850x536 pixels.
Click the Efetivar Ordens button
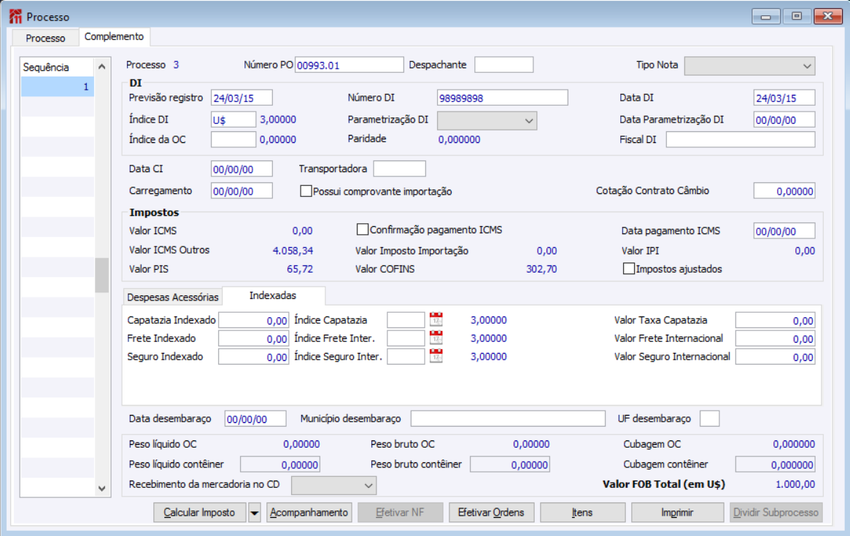pos(491,512)
